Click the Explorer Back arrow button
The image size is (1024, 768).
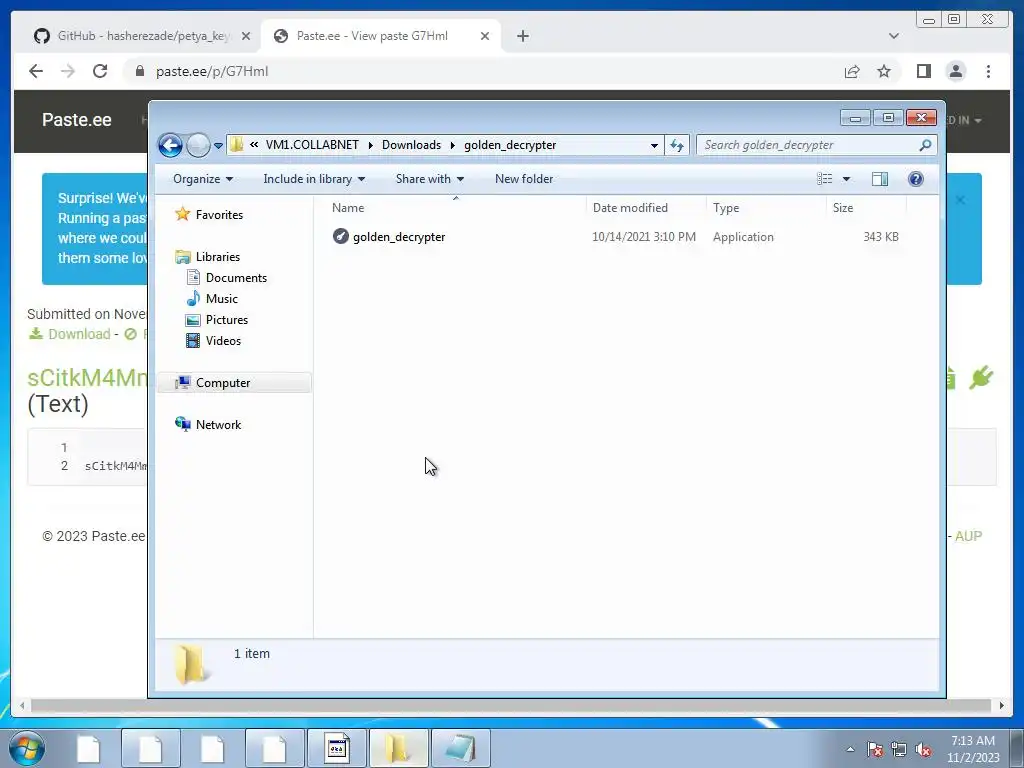click(x=170, y=145)
